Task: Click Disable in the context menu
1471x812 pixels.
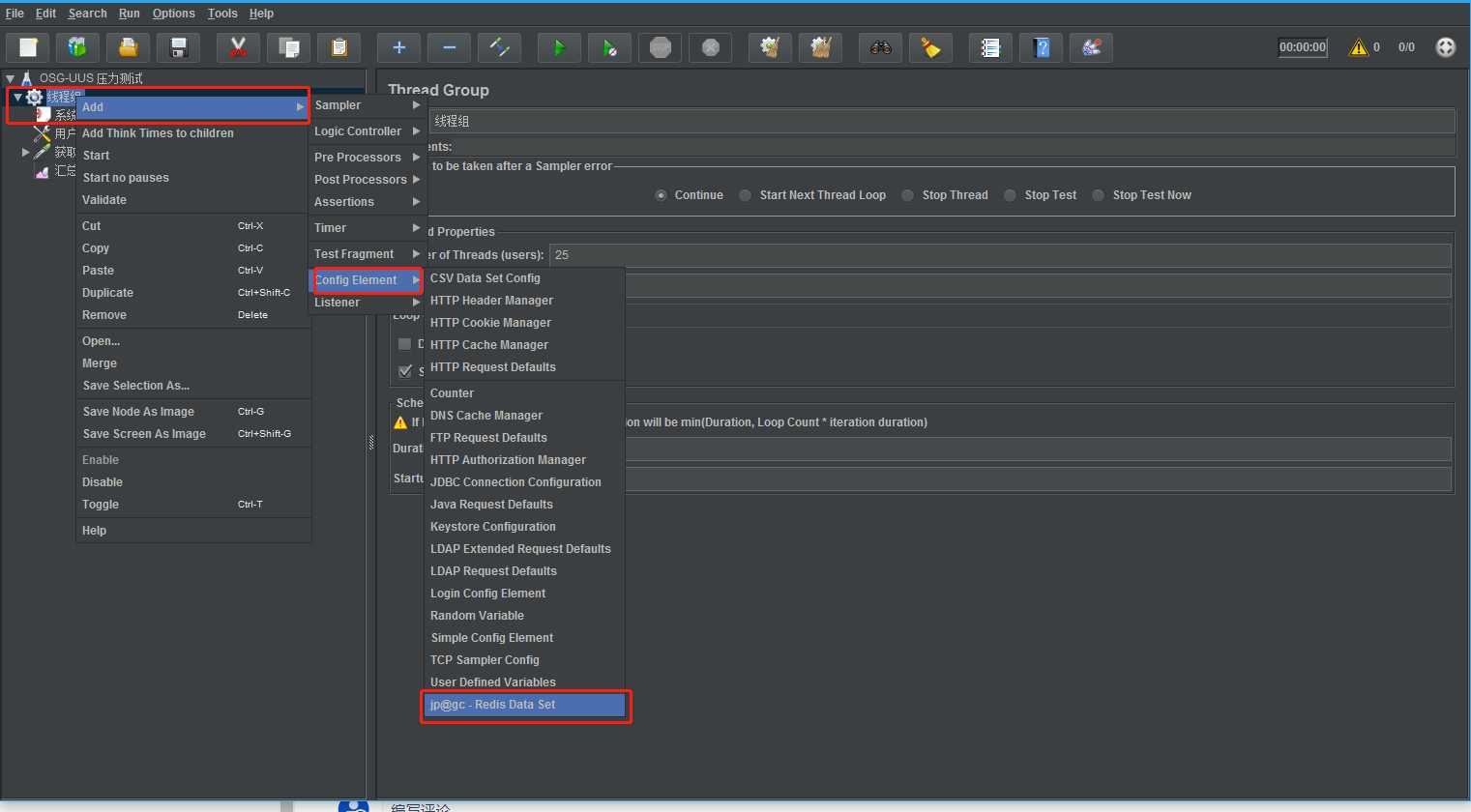Action: click(193, 482)
